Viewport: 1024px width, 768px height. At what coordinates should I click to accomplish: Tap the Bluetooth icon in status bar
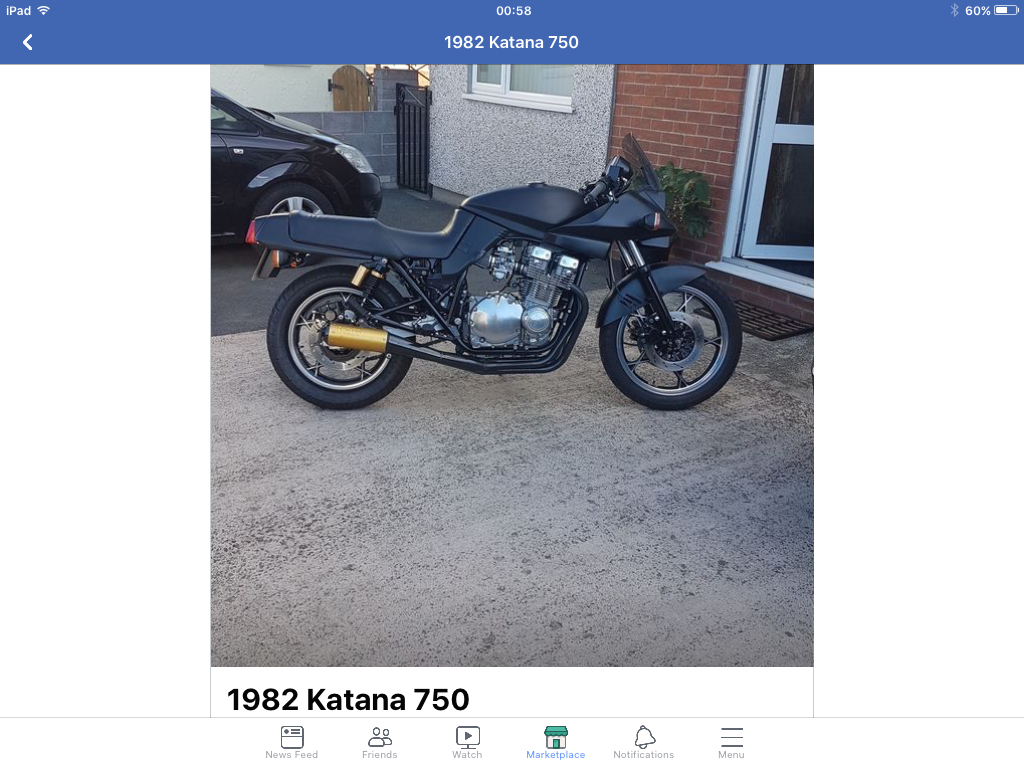click(x=954, y=10)
